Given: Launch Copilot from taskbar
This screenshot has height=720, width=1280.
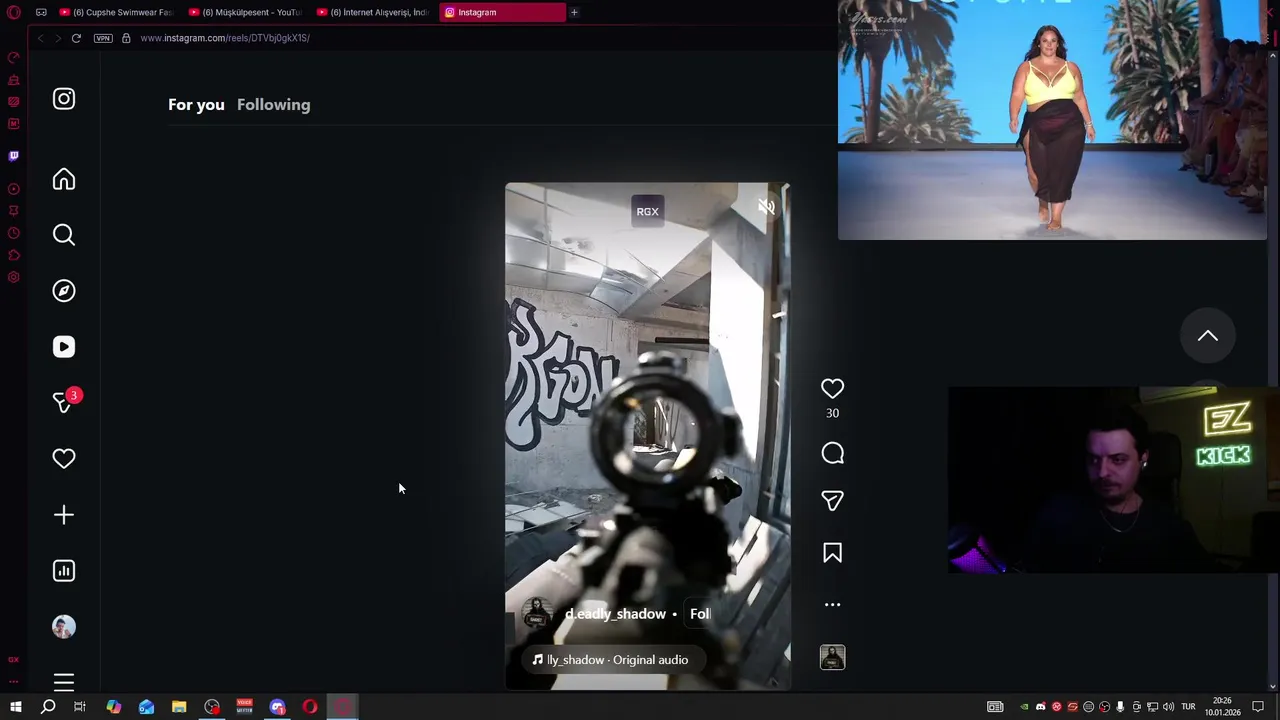Looking at the screenshot, I should pyautogui.click(x=113, y=707).
